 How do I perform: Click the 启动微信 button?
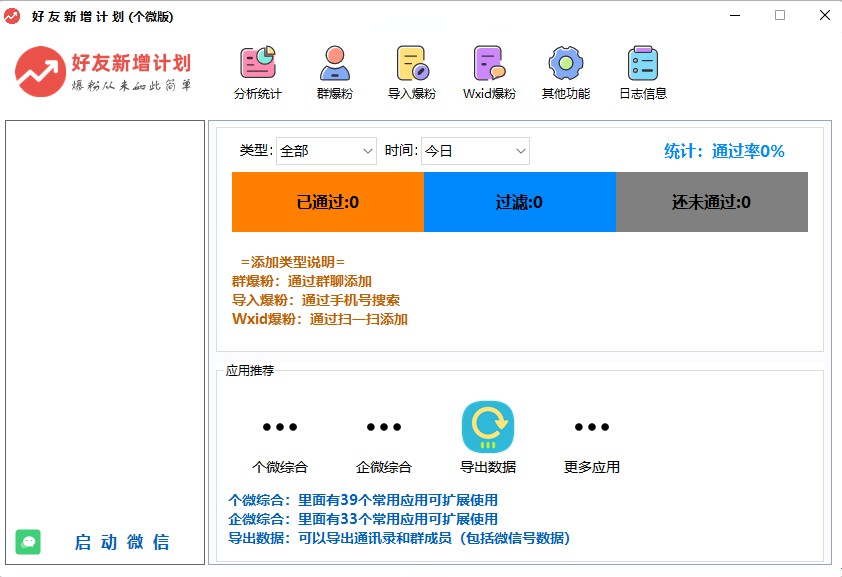(x=122, y=542)
